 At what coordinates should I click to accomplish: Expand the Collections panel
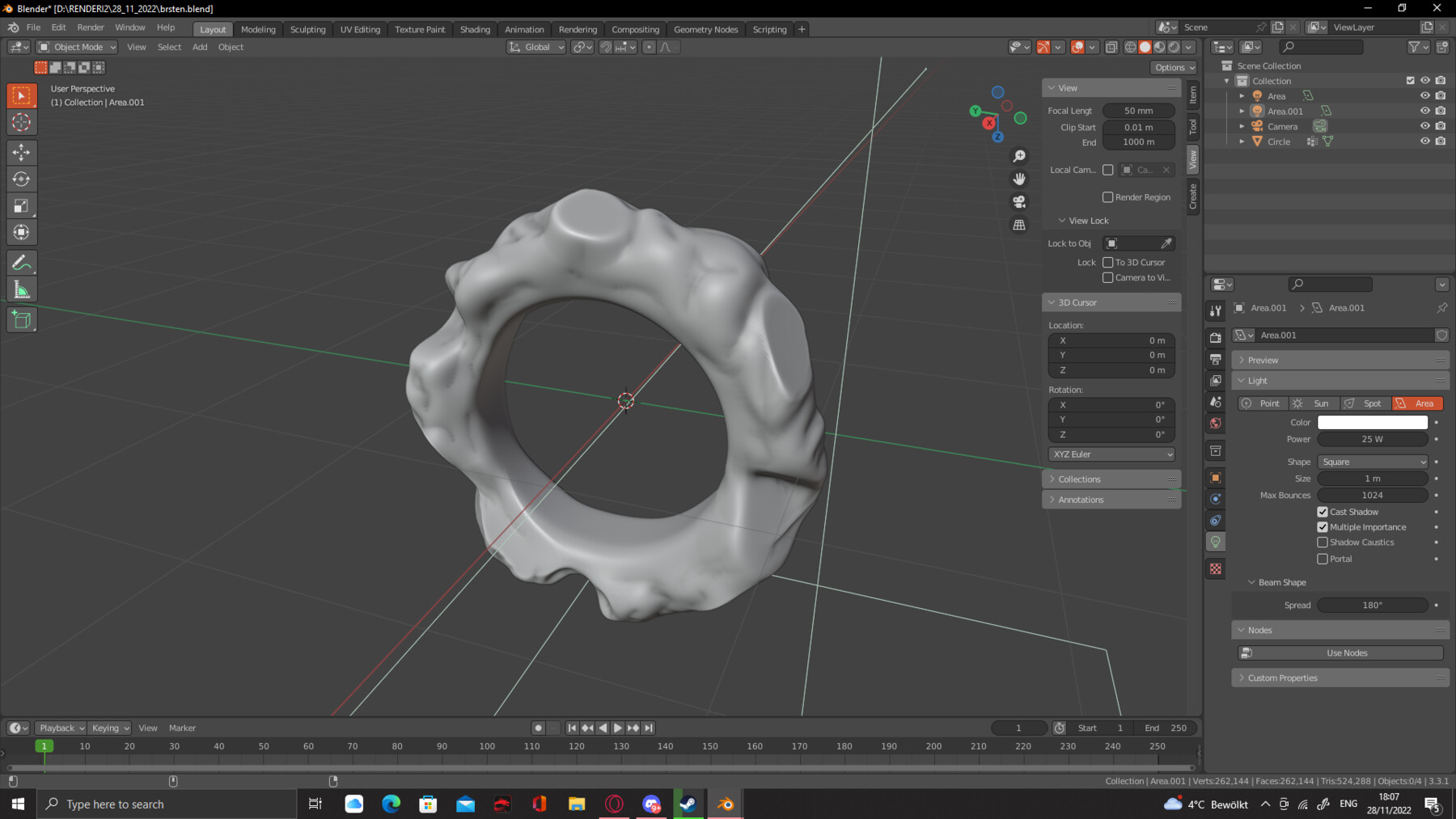[1078, 479]
